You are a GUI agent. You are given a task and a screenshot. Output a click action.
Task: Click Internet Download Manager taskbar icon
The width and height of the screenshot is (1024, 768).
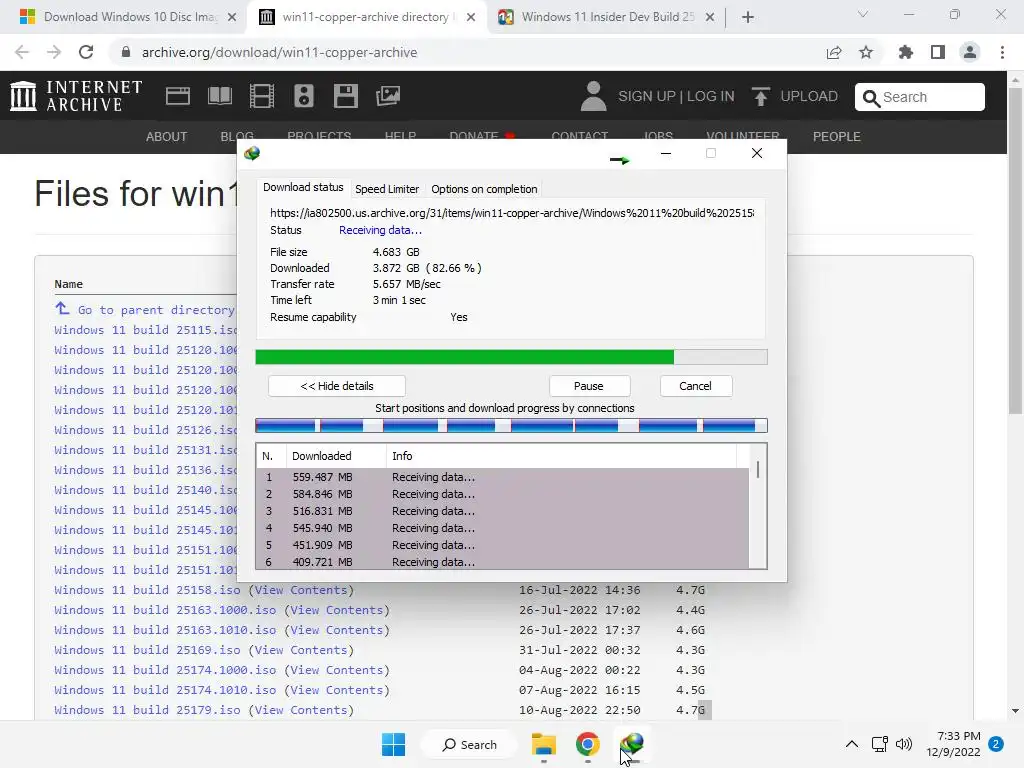click(x=632, y=744)
